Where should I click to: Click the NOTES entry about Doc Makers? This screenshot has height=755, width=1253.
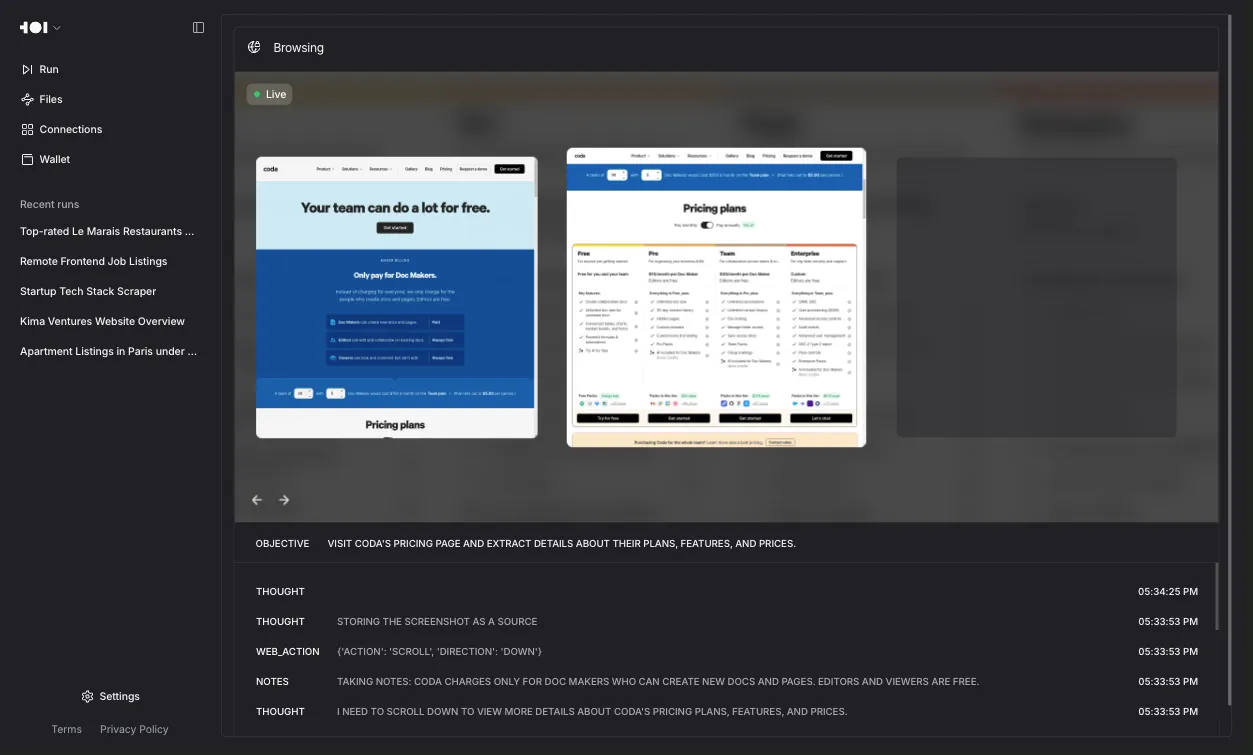coord(658,682)
